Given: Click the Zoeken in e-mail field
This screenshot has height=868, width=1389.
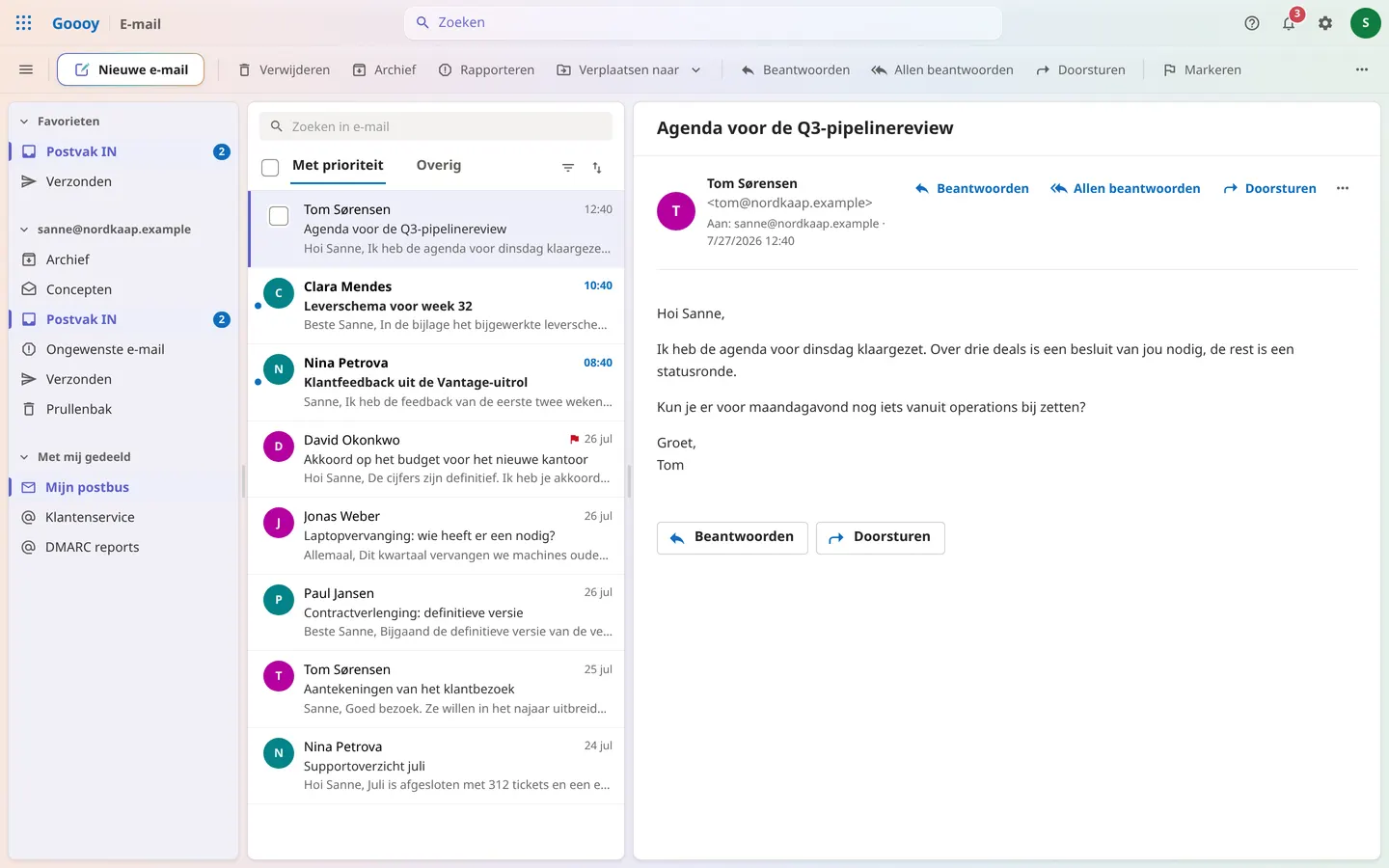Looking at the screenshot, I should pyautogui.click(x=436, y=126).
